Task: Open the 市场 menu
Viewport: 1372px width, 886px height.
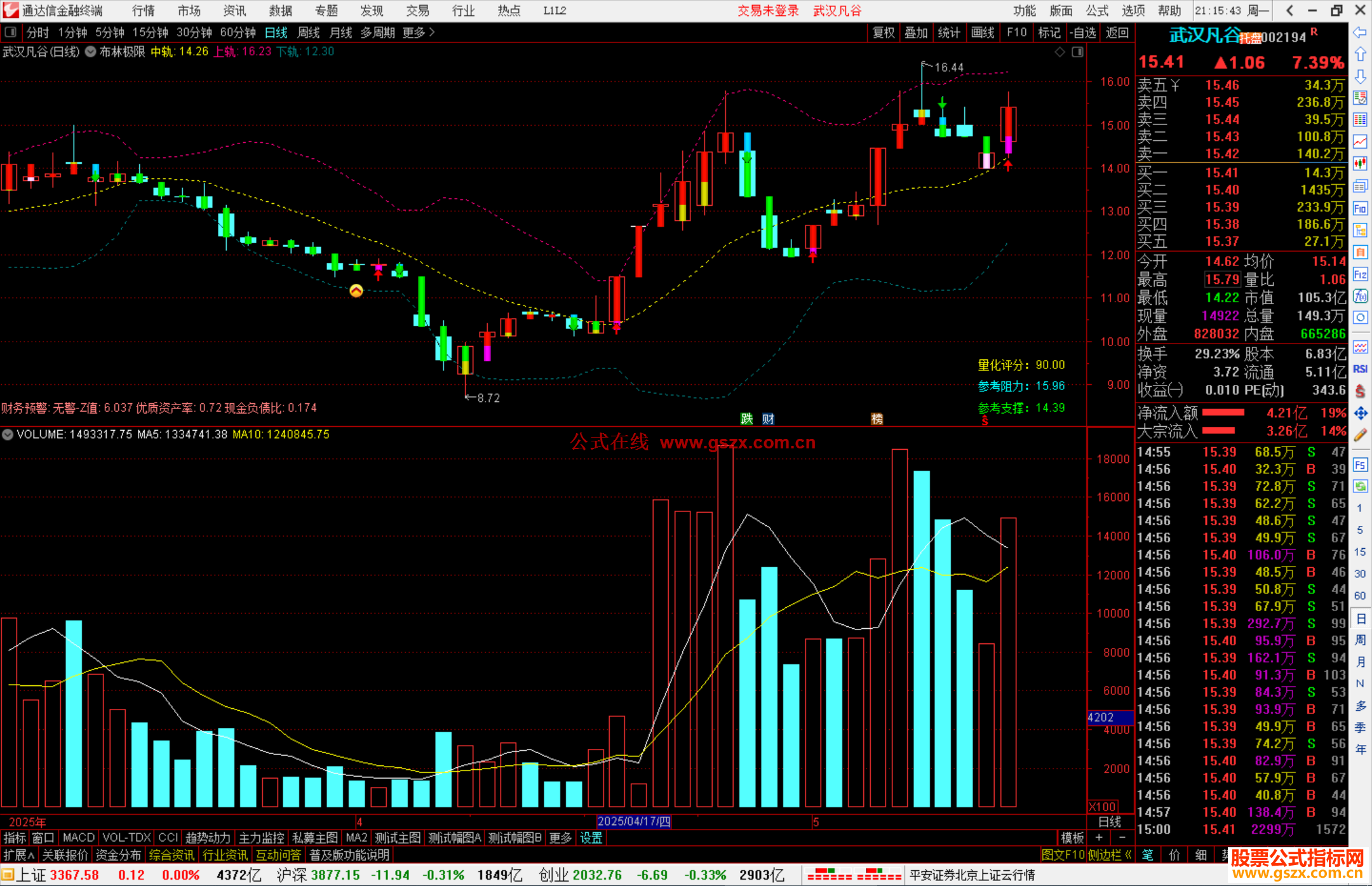Action: coord(189,11)
